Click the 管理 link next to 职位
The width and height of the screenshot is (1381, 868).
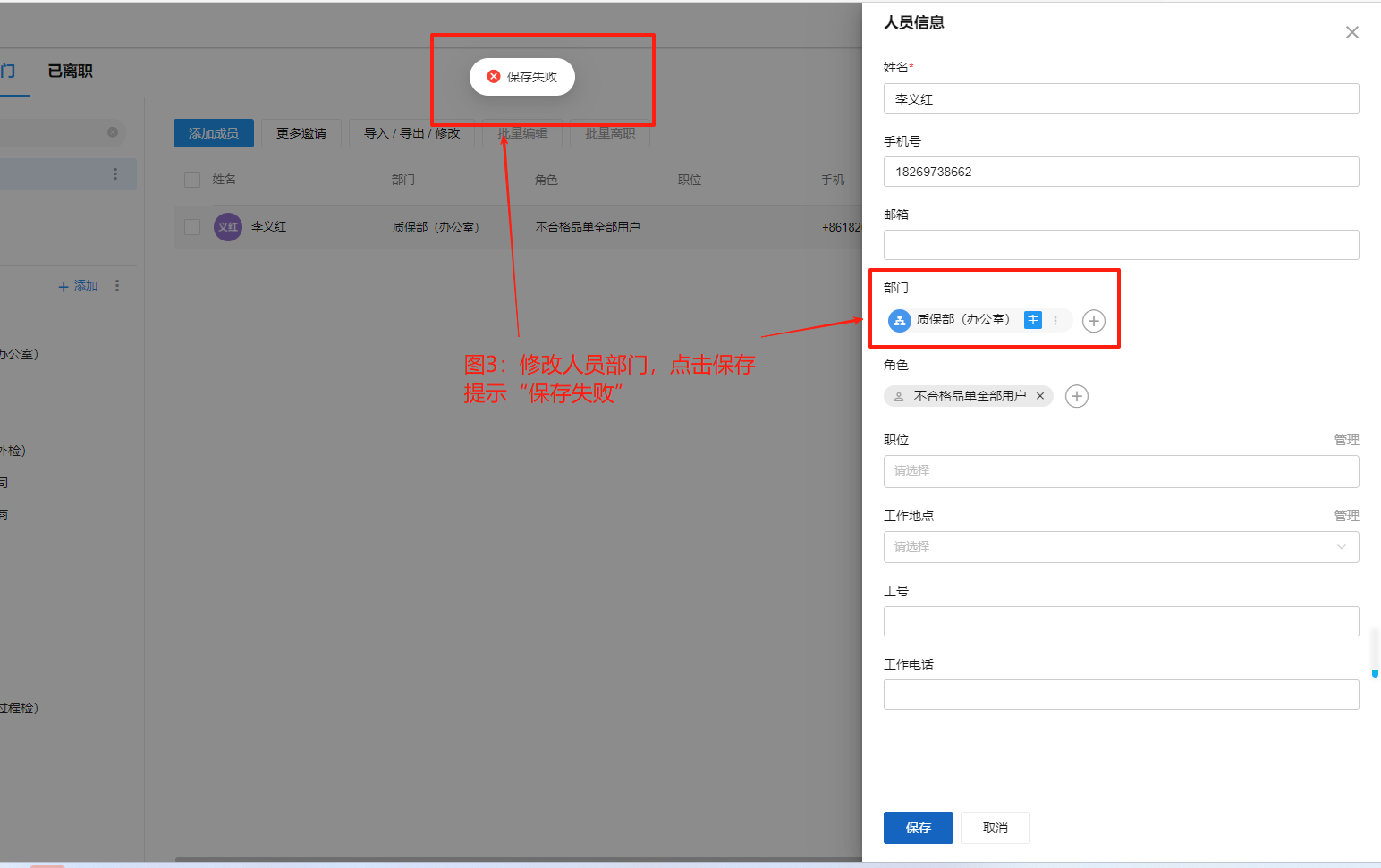coord(1347,440)
